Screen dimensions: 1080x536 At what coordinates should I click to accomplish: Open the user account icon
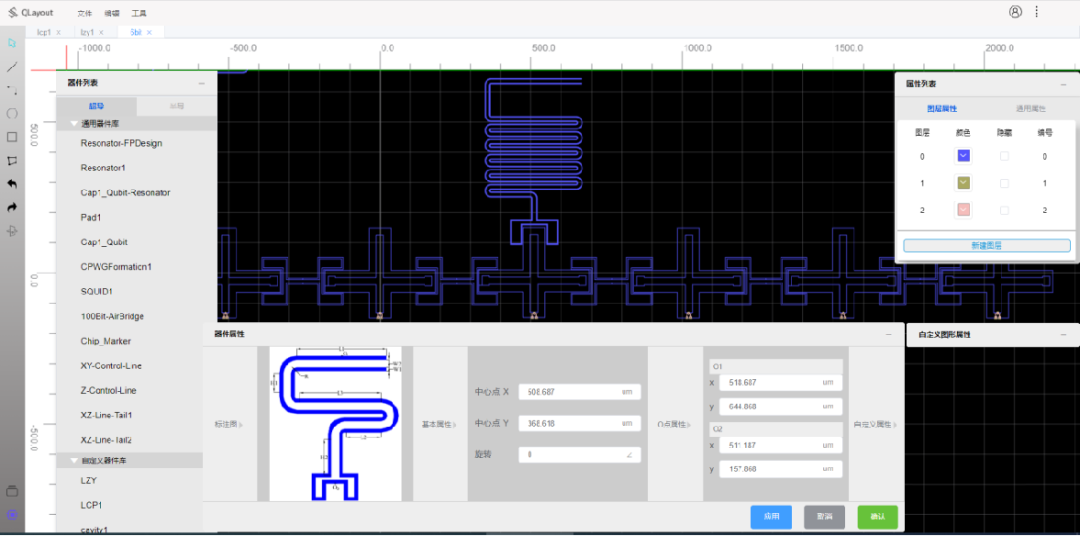click(1015, 12)
